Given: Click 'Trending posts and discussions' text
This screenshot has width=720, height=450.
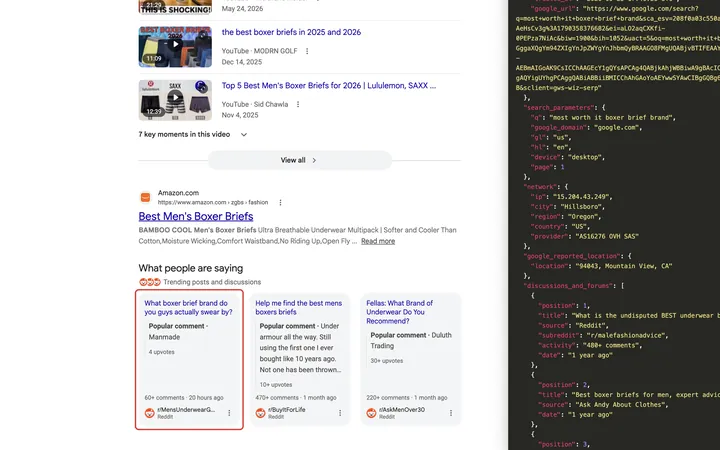Looking at the screenshot, I should 212,282.
